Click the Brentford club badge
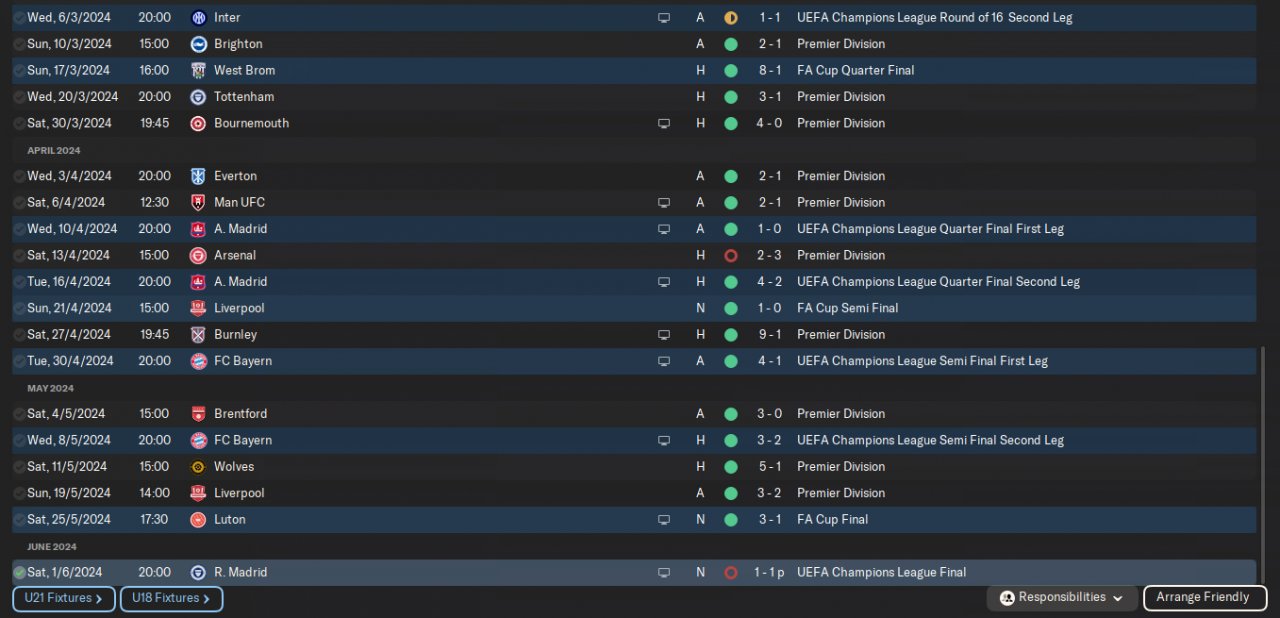1280x618 pixels. [x=198, y=414]
